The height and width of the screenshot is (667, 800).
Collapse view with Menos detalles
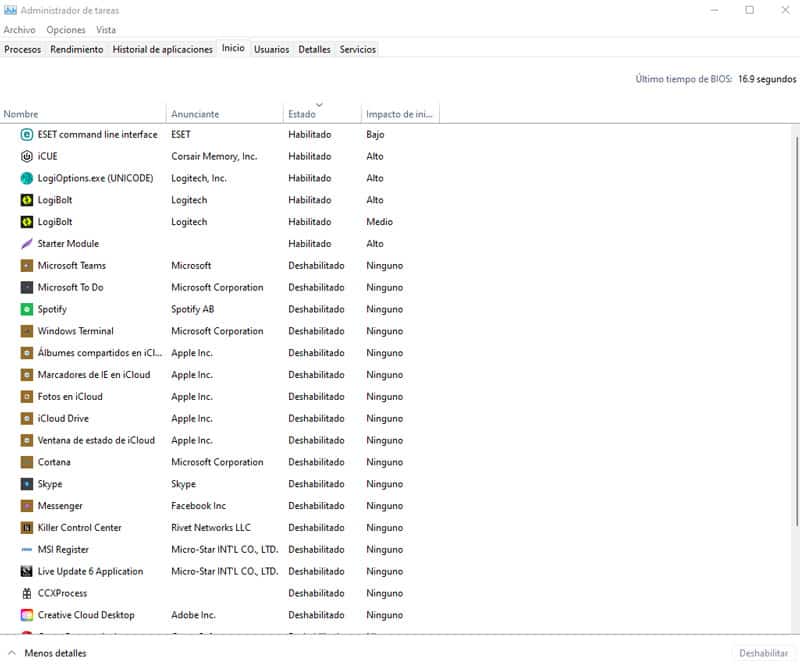tap(47, 653)
